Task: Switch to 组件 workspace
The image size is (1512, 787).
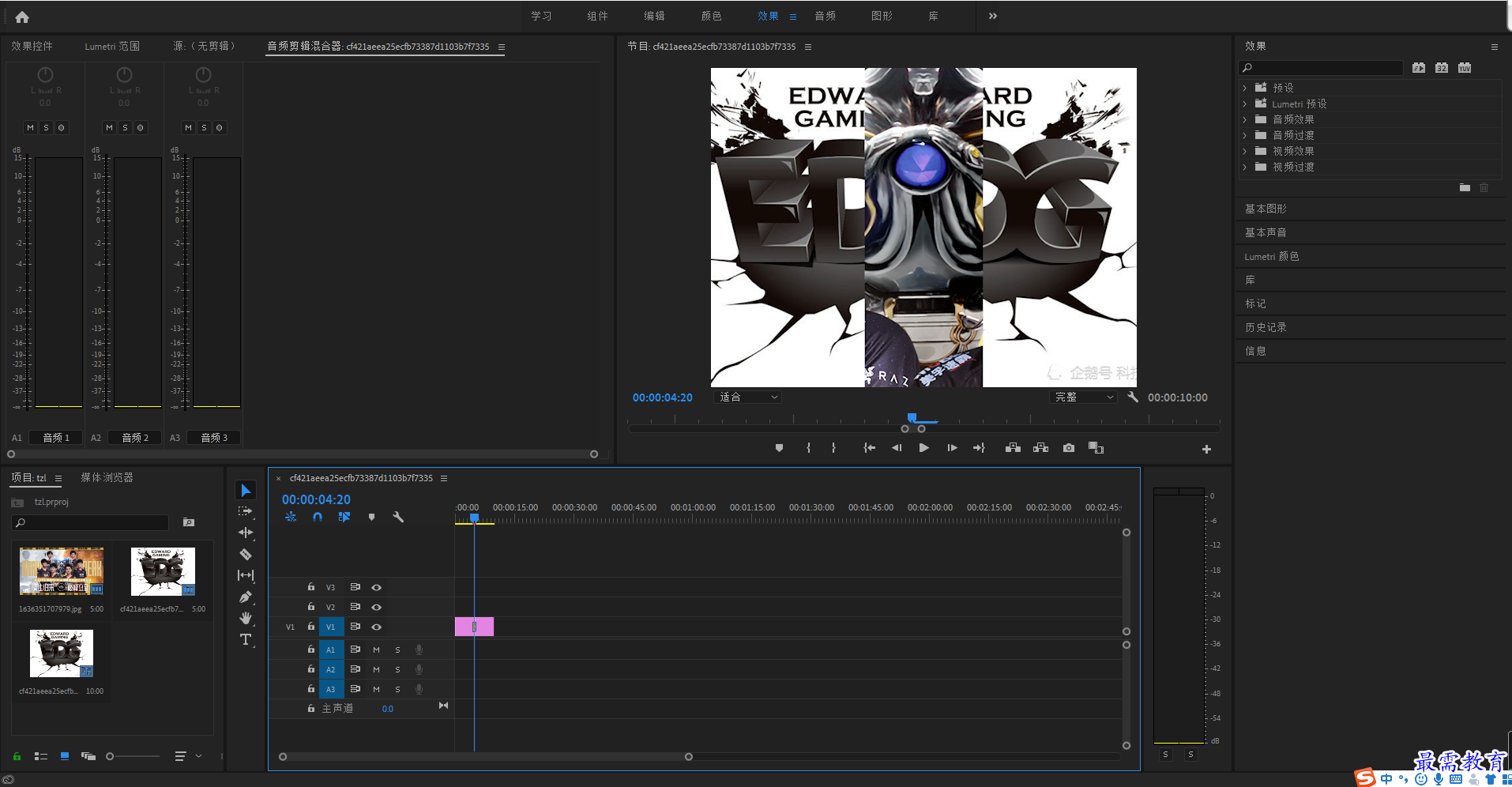Action: [597, 16]
